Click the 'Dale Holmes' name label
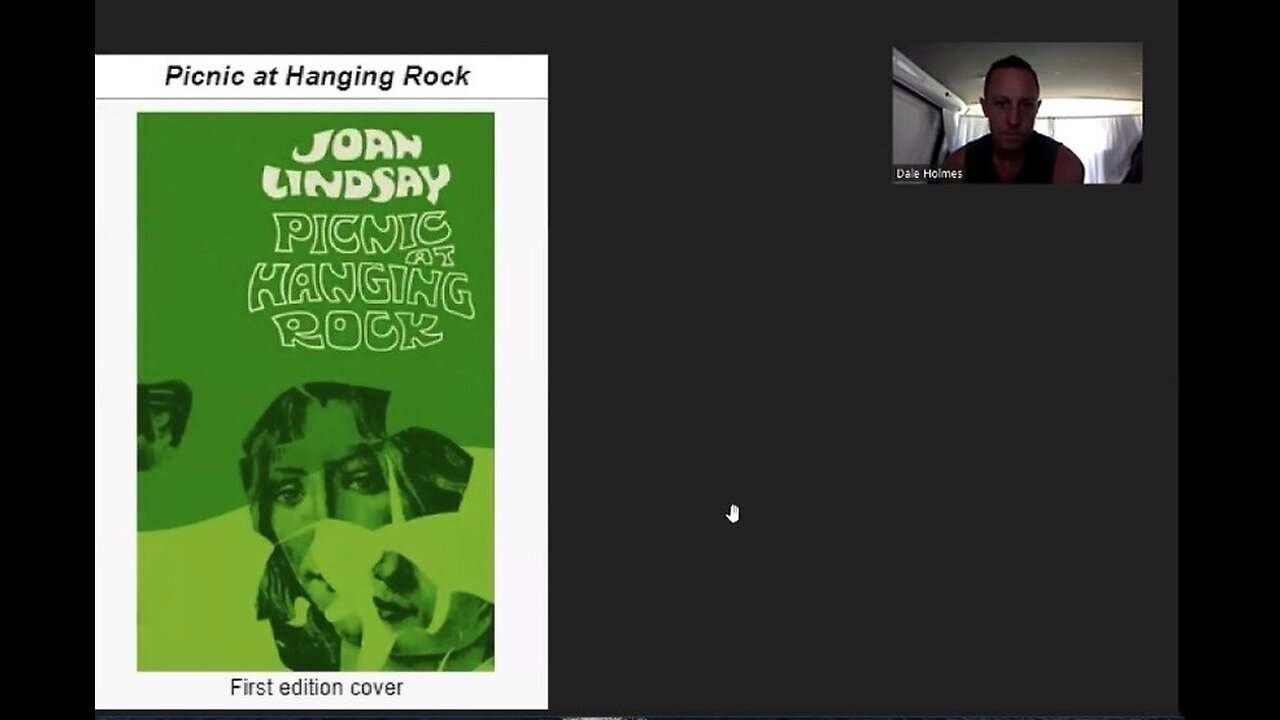 coord(929,174)
